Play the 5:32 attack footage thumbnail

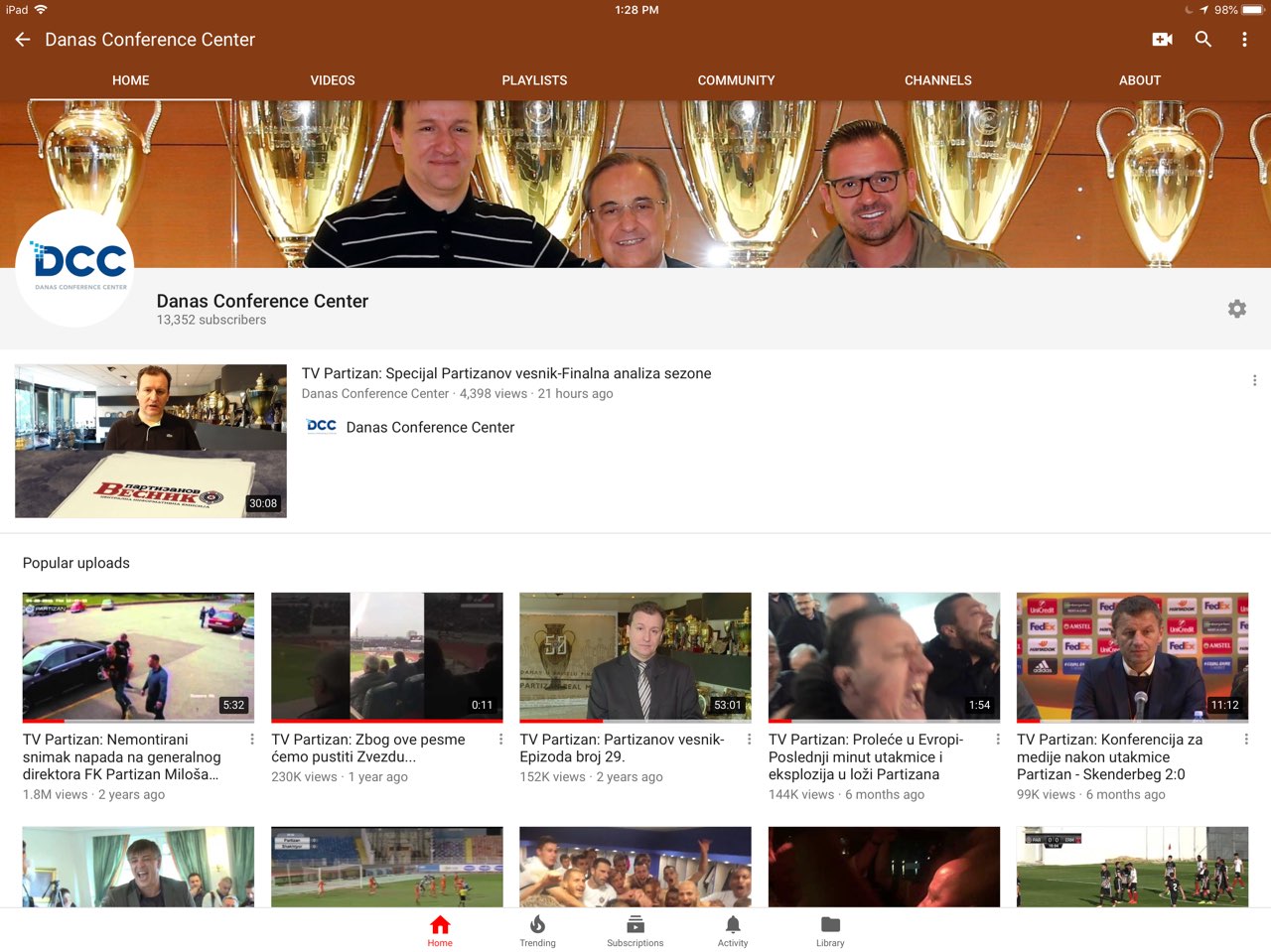click(138, 657)
